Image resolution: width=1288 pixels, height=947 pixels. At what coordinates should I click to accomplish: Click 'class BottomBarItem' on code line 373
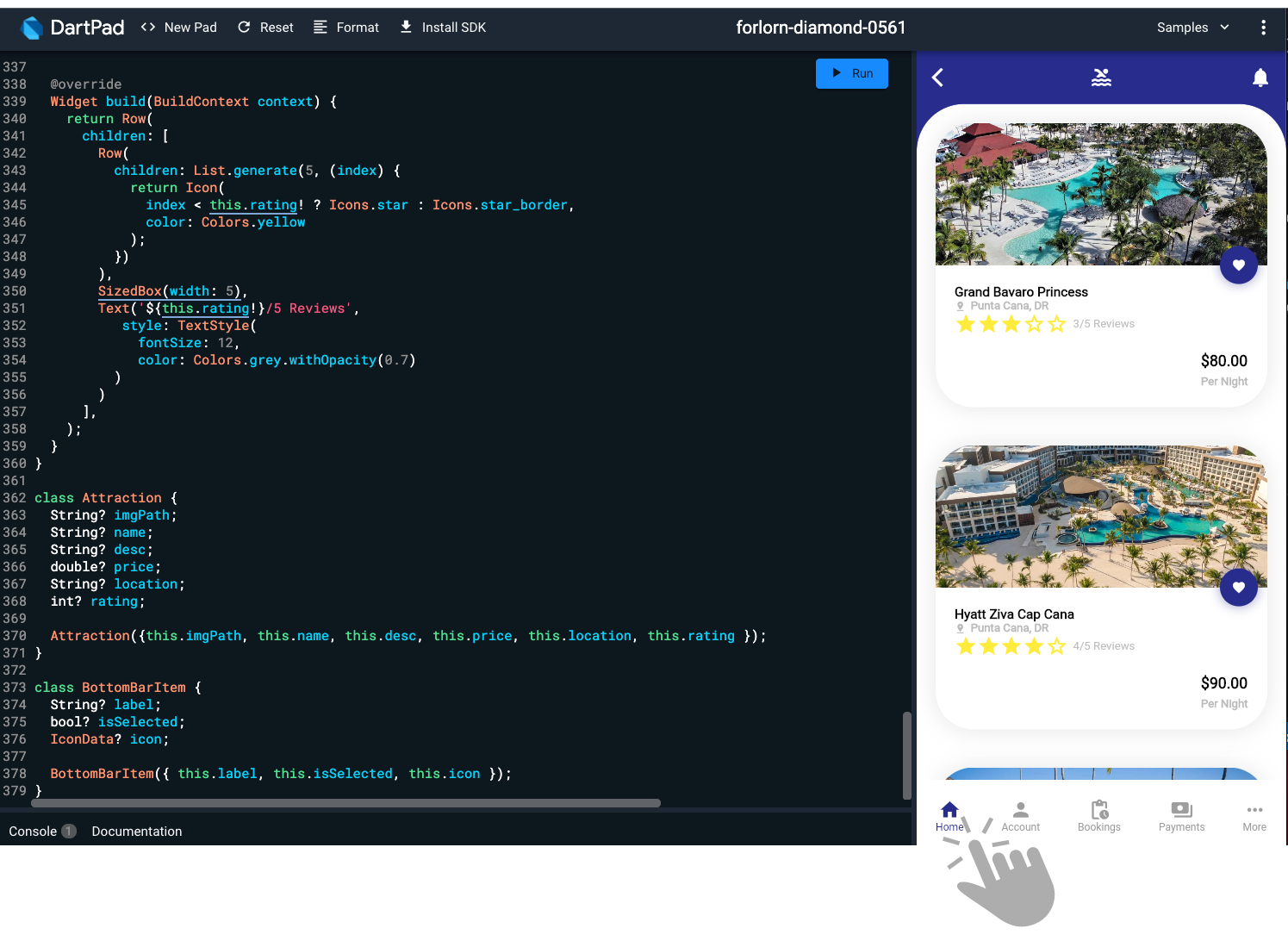pyautogui.click(x=109, y=688)
